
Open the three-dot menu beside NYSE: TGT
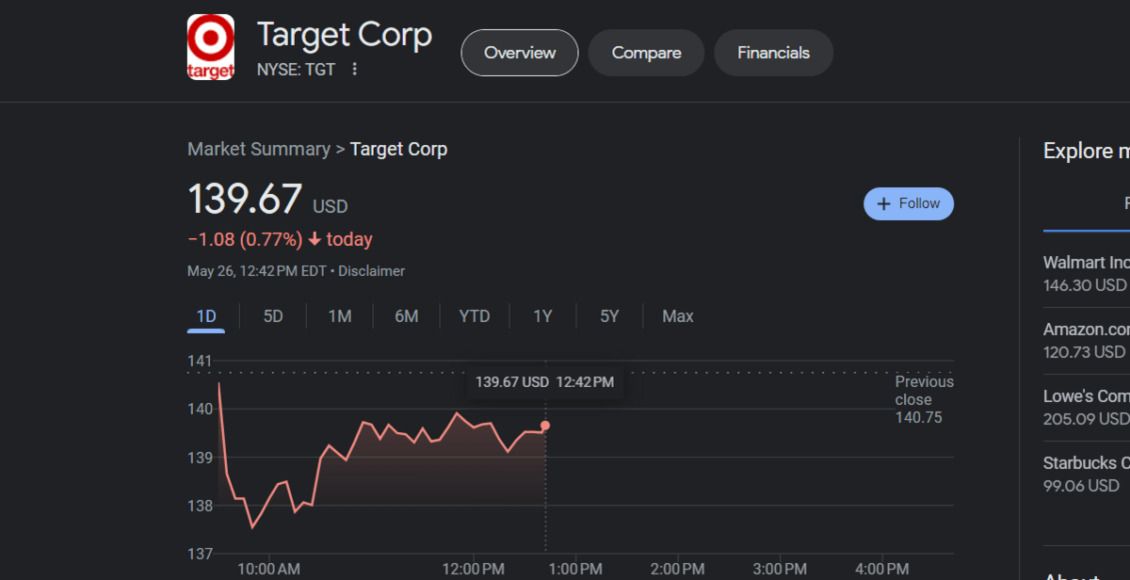click(x=354, y=70)
